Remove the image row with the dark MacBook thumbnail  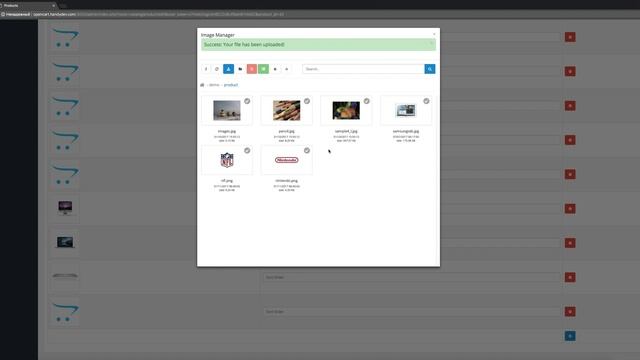(570, 243)
